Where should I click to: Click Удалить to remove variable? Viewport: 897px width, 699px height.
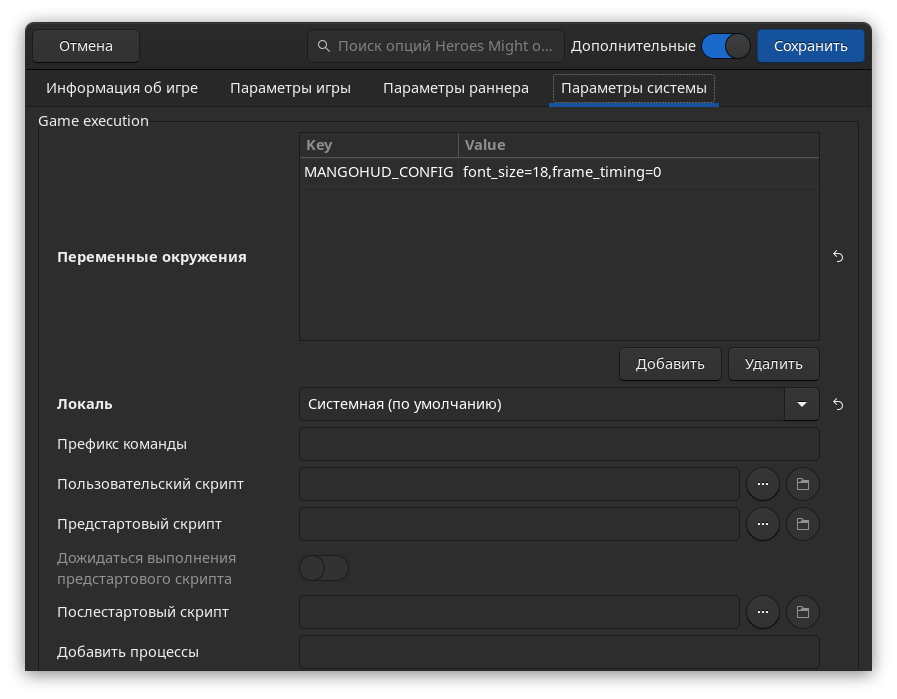click(x=773, y=364)
